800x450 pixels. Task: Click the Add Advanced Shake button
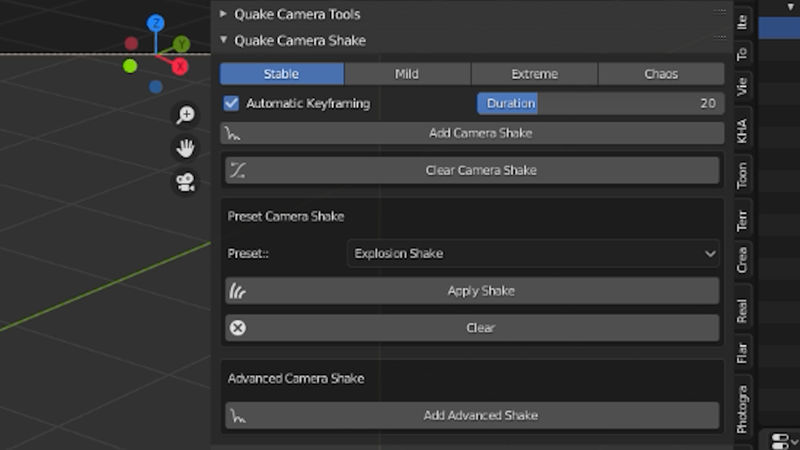[x=472, y=415]
